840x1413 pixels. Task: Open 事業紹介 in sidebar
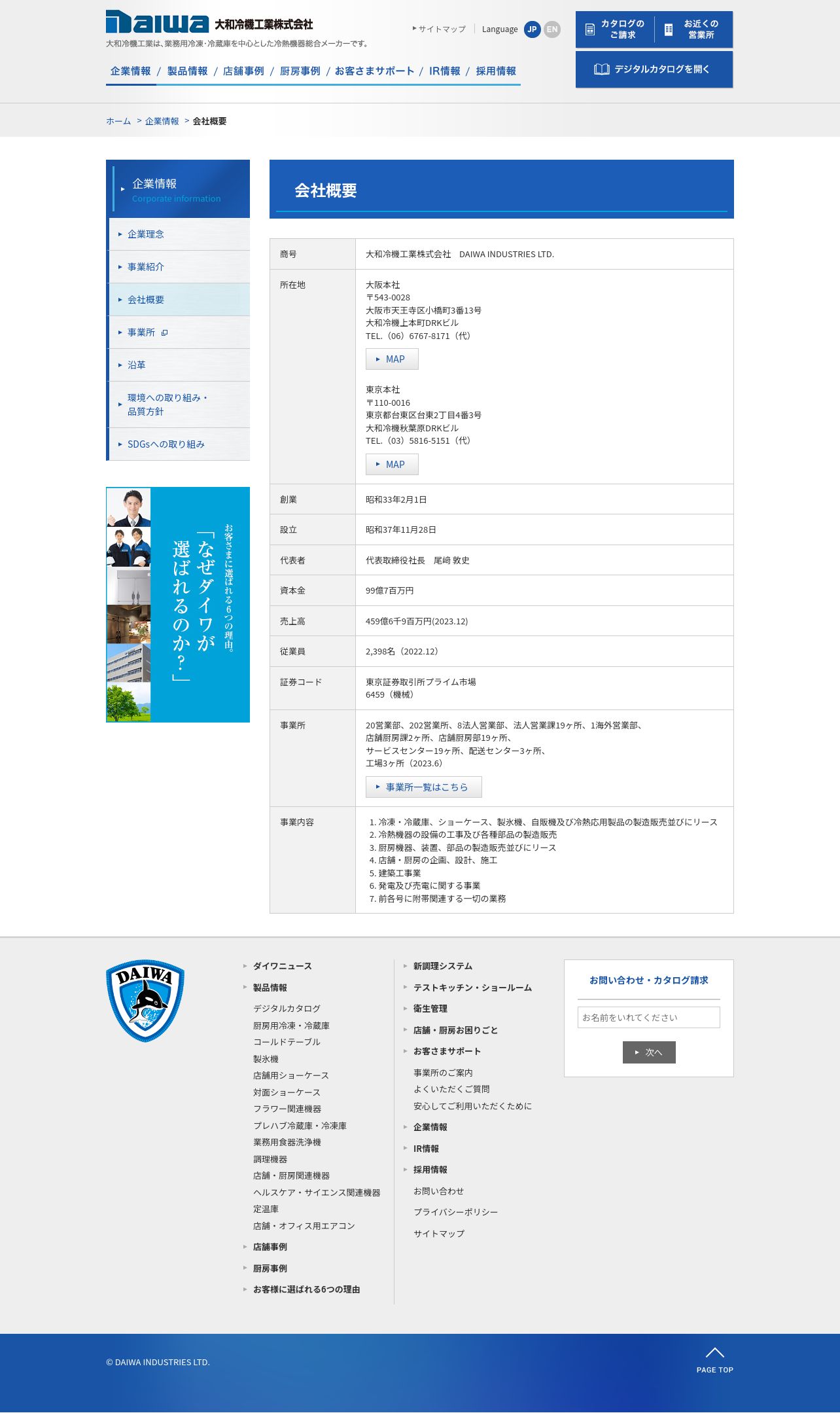point(179,267)
